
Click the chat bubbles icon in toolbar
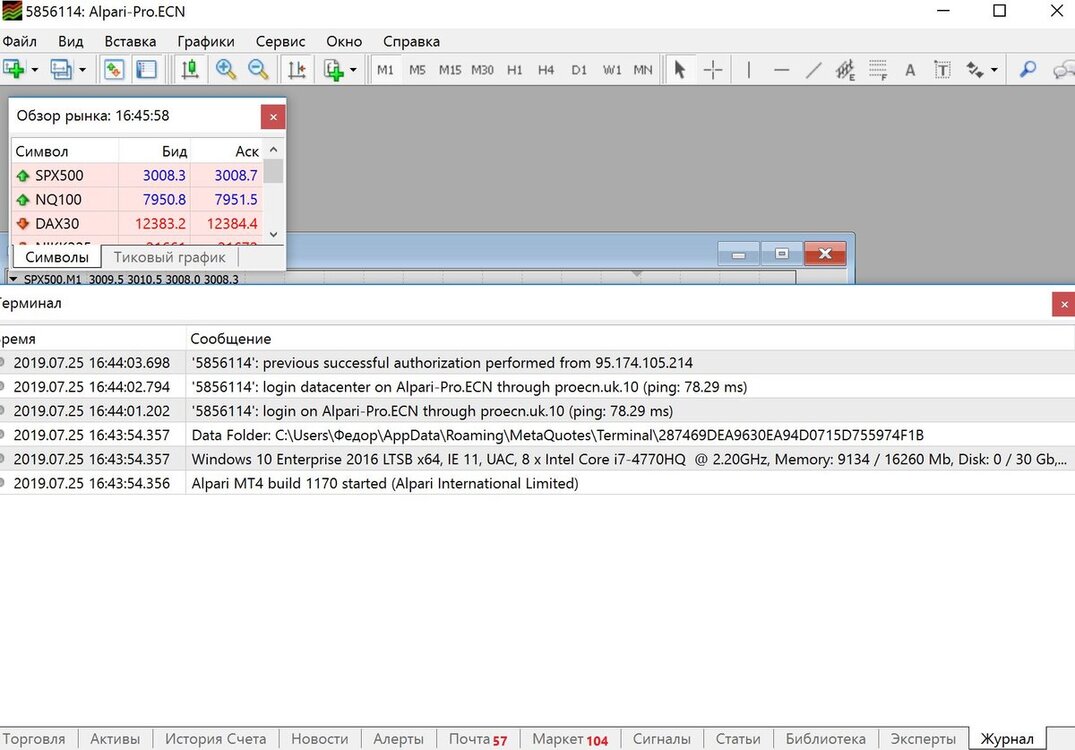[1063, 69]
